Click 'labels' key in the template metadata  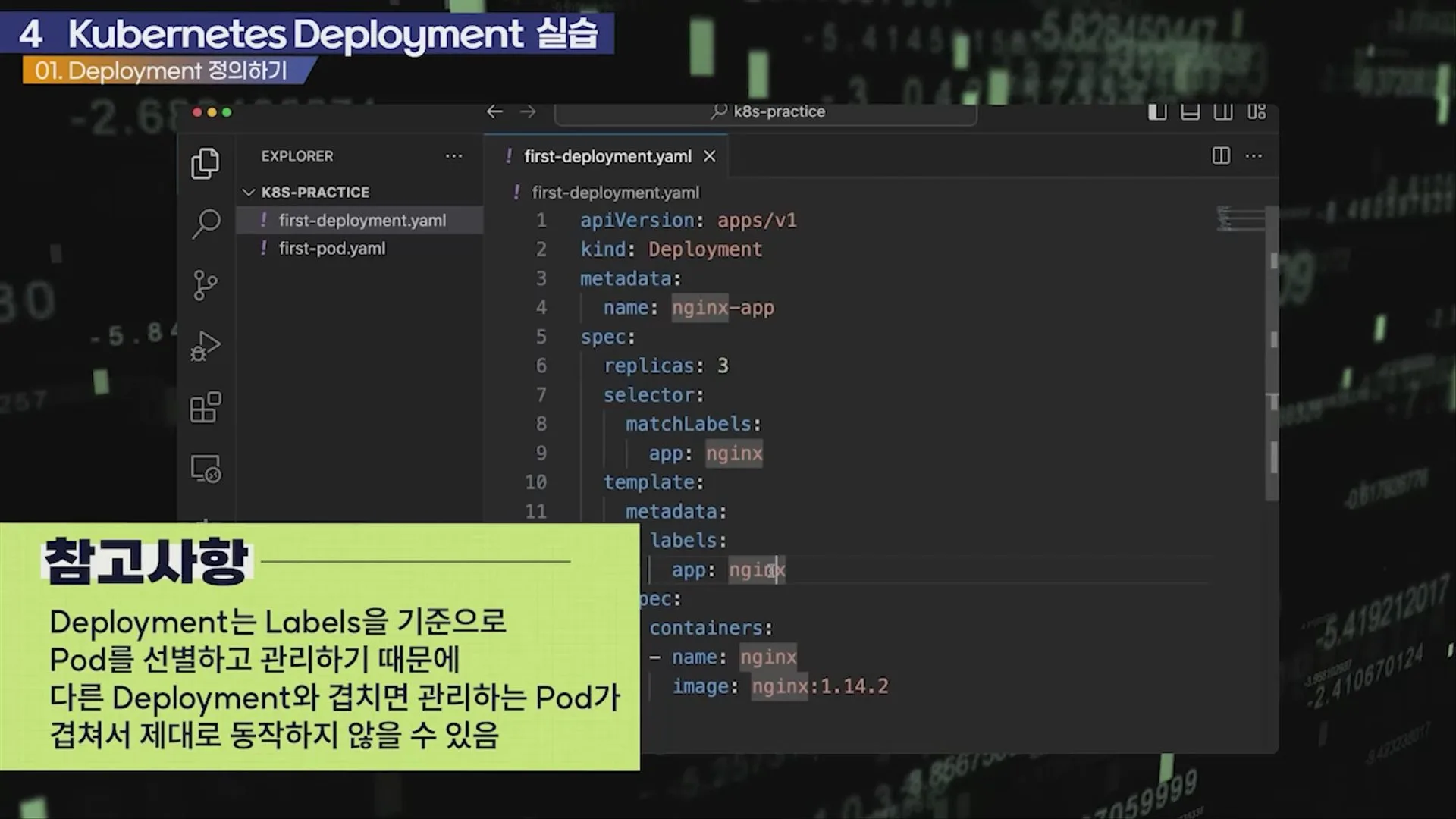(x=683, y=541)
